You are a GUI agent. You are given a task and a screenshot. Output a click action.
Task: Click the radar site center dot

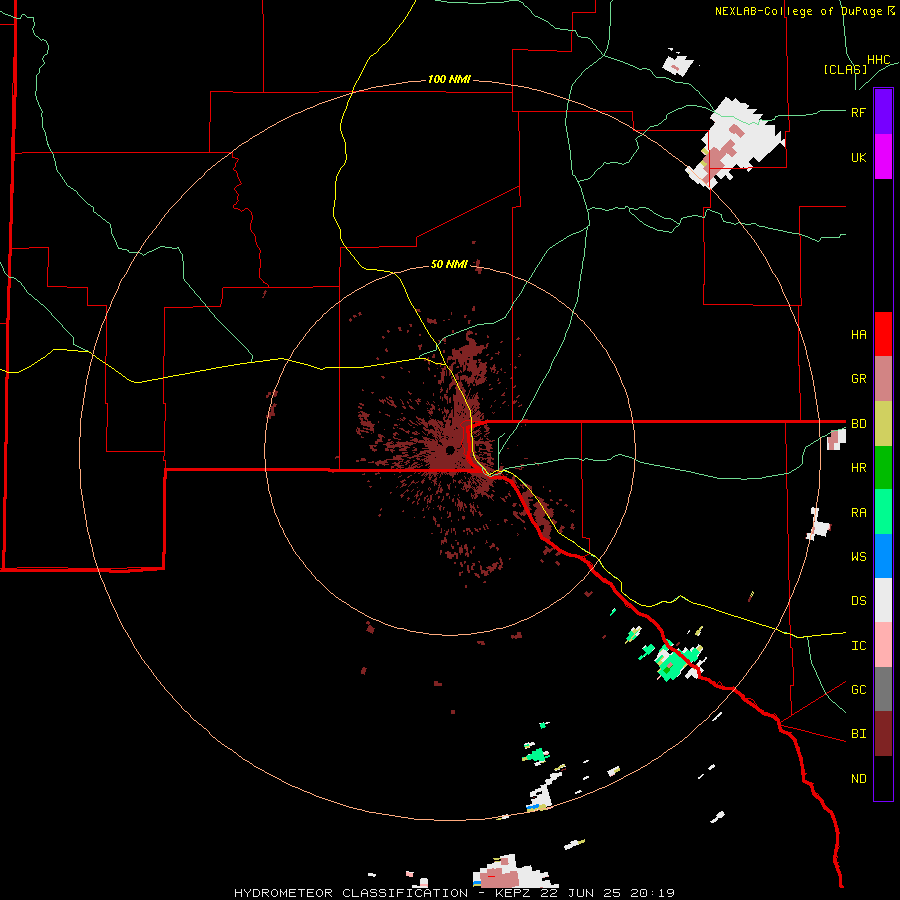(x=450, y=449)
